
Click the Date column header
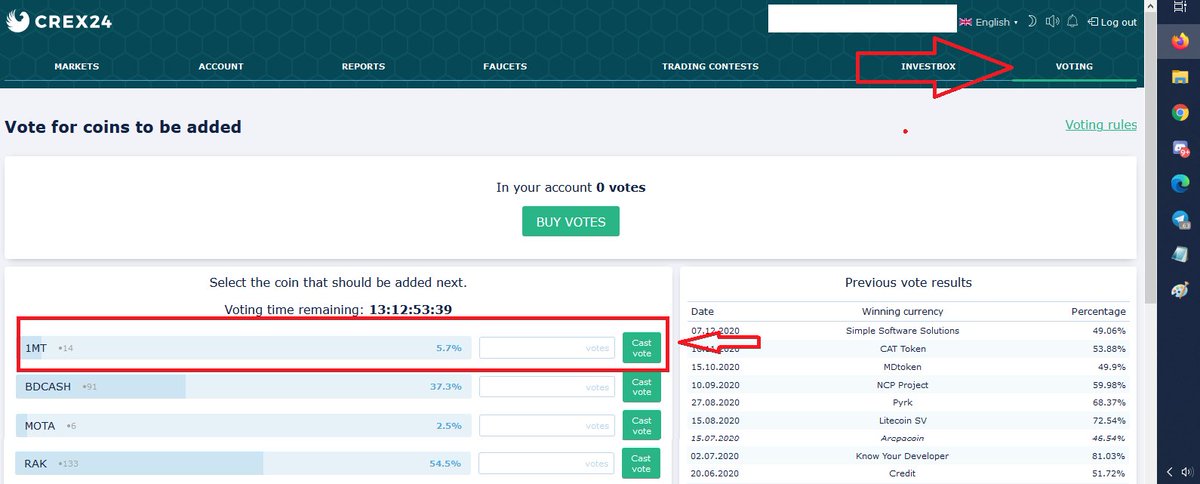(x=703, y=311)
